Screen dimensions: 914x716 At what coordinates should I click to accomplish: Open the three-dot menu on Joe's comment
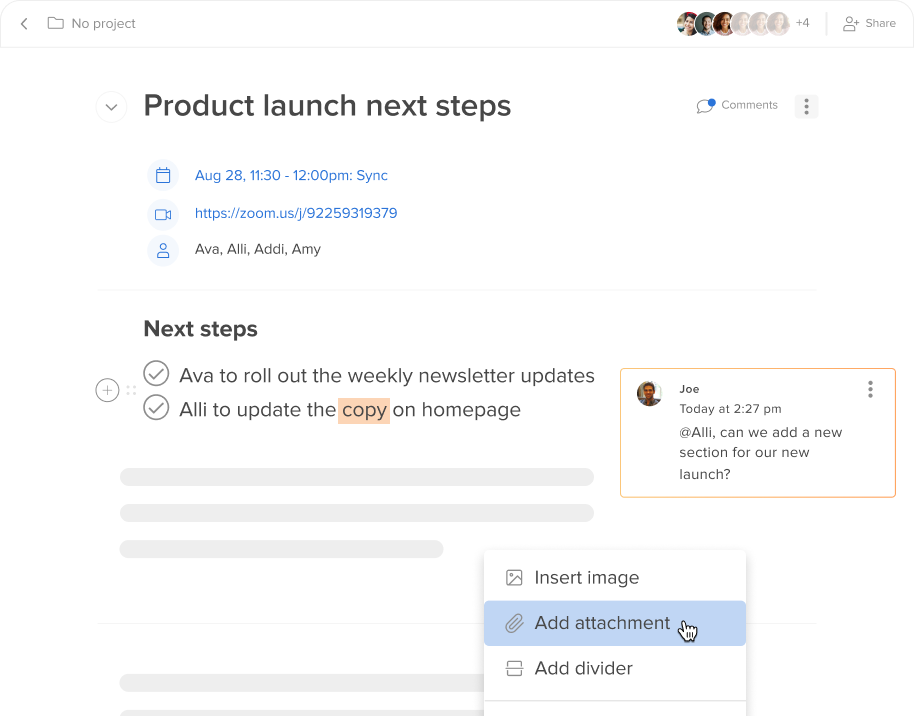[x=870, y=389]
